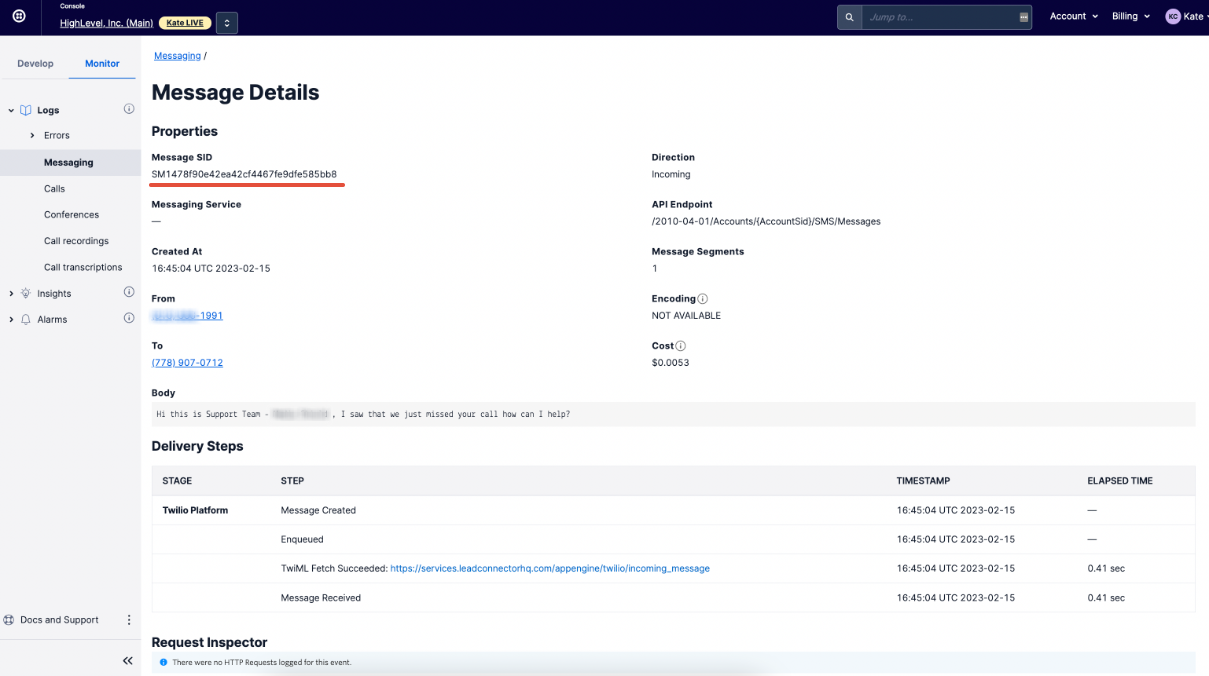The height and width of the screenshot is (676, 1209).
Task: Open Conferences logs in sidebar
Action: pyautogui.click(x=70, y=214)
